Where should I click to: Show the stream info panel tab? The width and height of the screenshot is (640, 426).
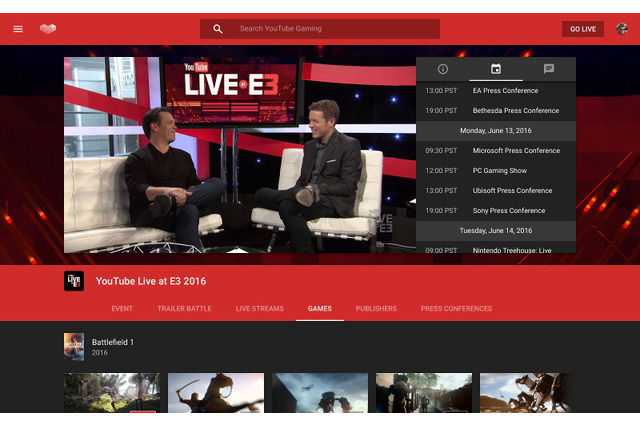443,69
